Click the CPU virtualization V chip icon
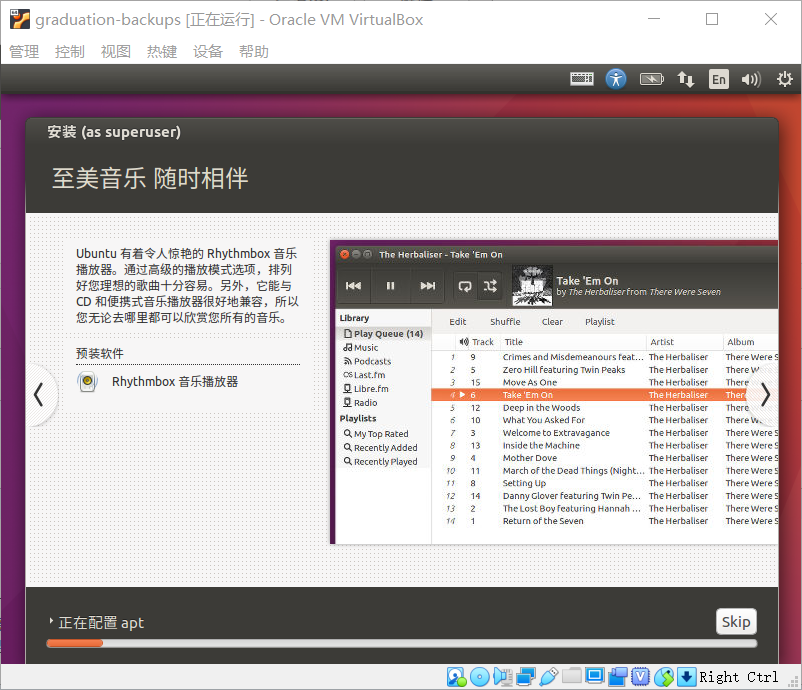 [640, 677]
